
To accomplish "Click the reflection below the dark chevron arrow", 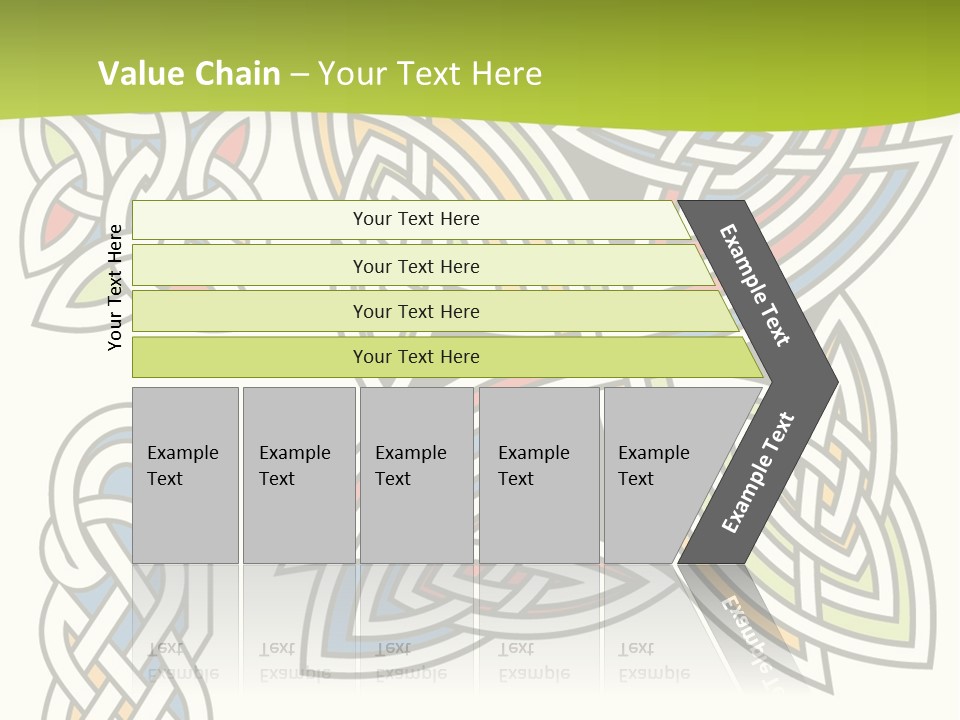I will pos(746,622).
